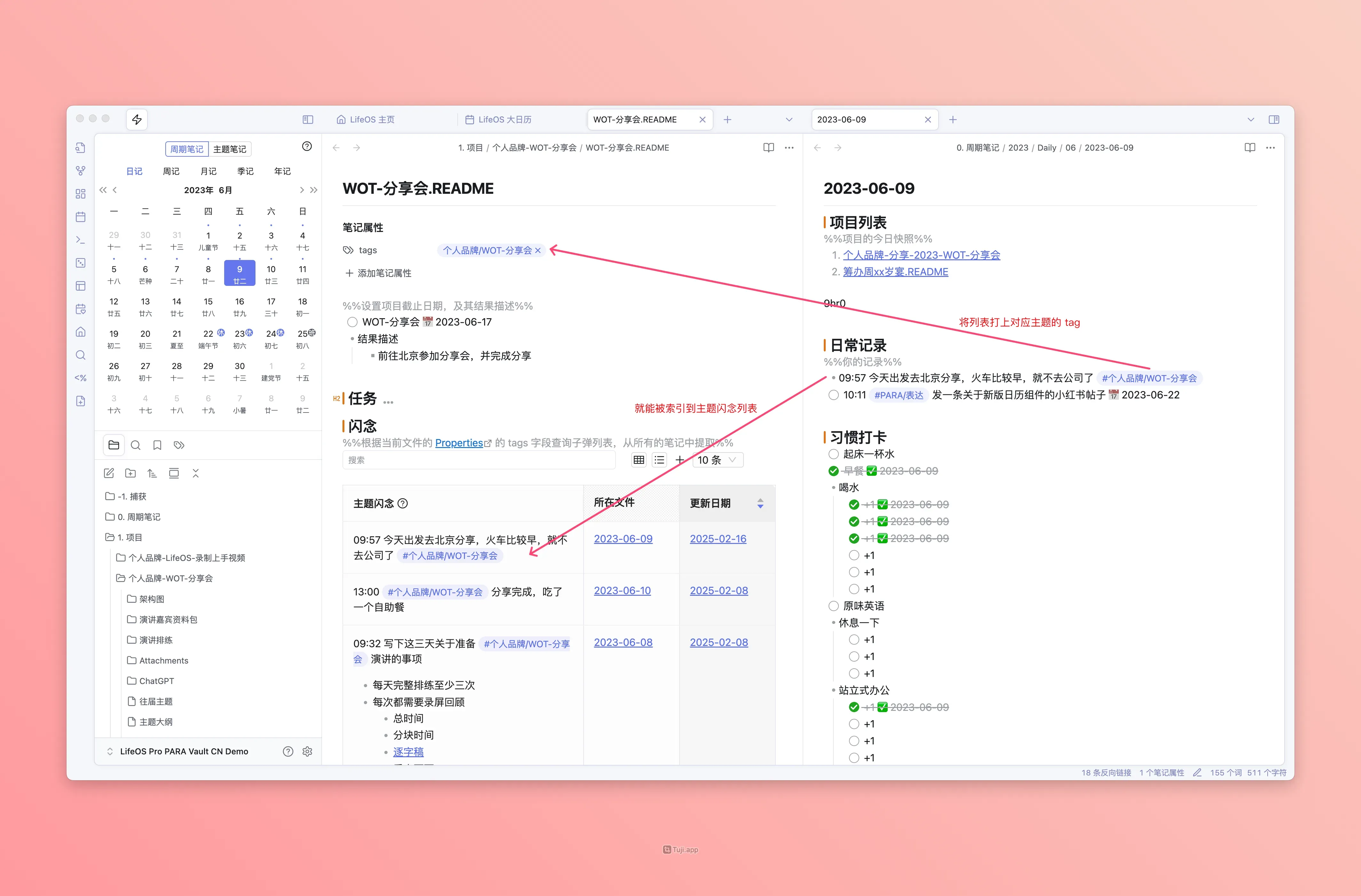This screenshot has width=1361, height=896.
Task: Open the bookmarks icon in the sidebar
Action: pos(157,445)
